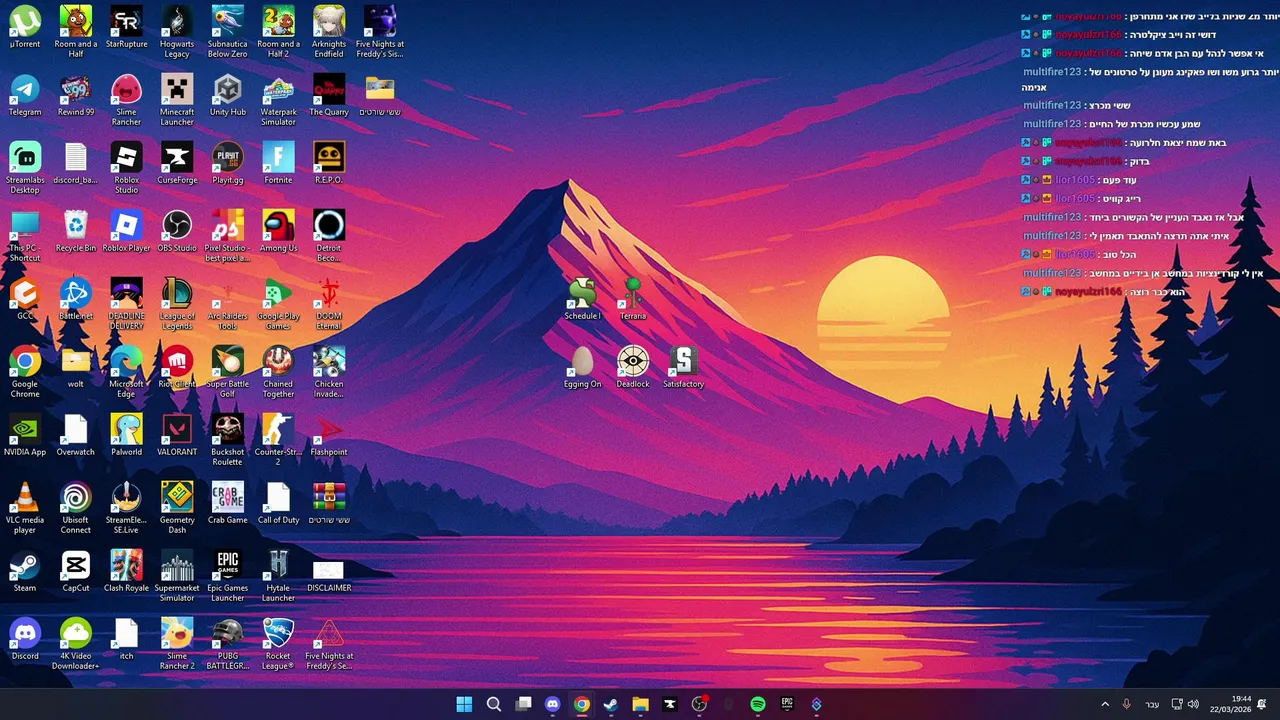1280x720 pixels.
Task: Open the Recycle Bin
Action: [76, 232]
